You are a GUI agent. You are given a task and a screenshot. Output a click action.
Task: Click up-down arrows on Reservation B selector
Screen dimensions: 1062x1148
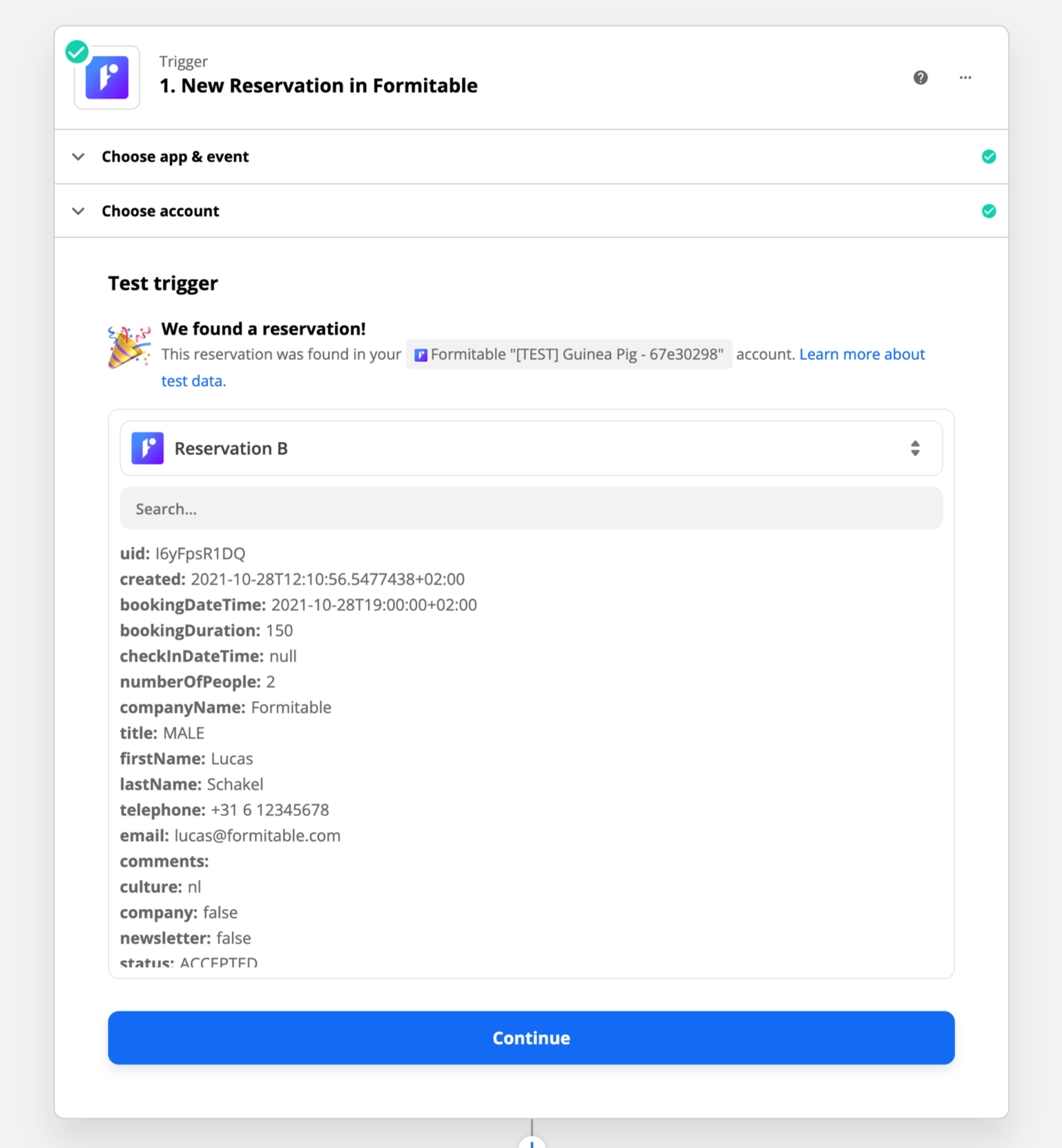(915, 448)
